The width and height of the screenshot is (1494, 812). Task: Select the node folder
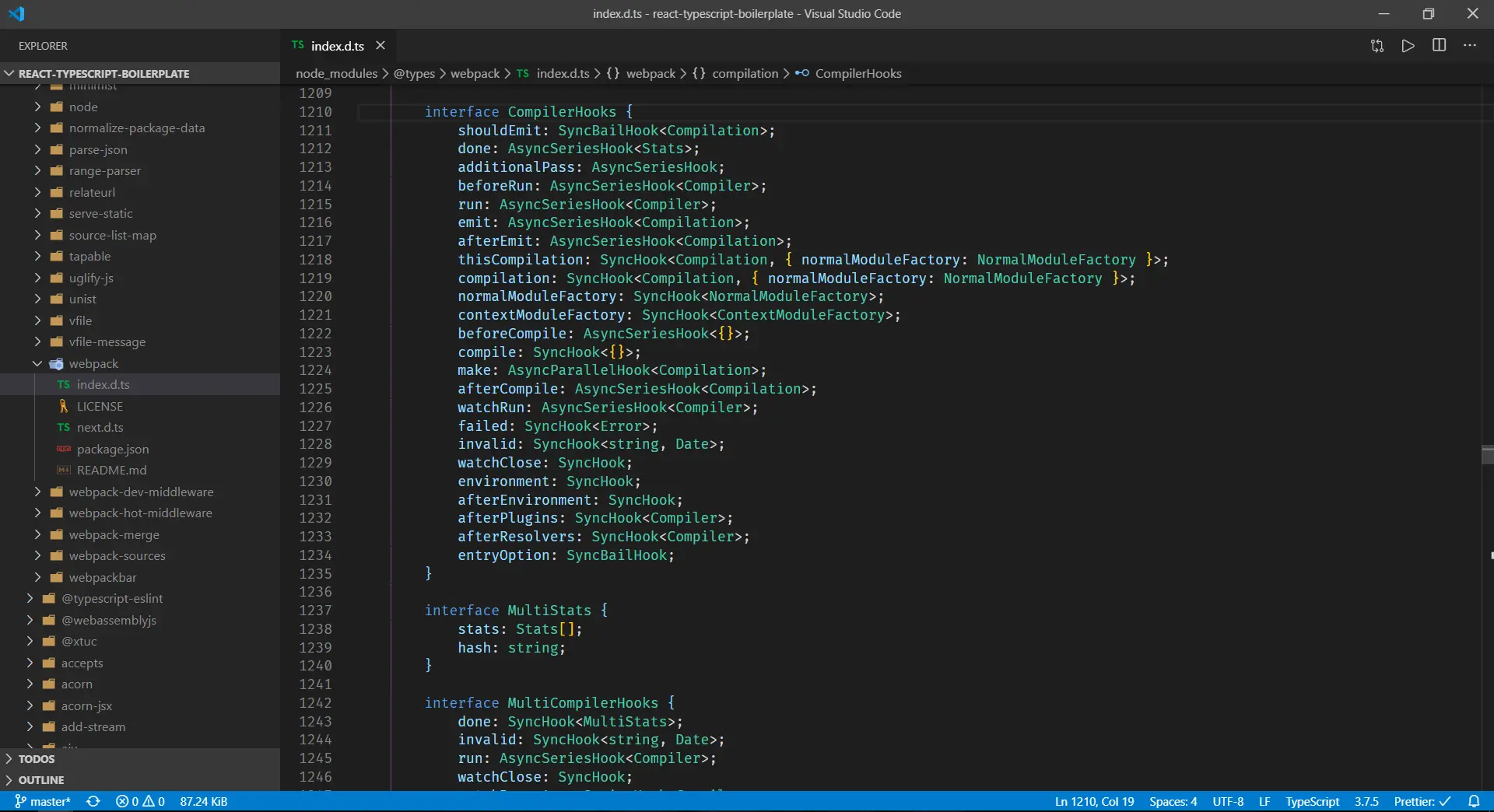pyautogui.click(x=140, y=107)
